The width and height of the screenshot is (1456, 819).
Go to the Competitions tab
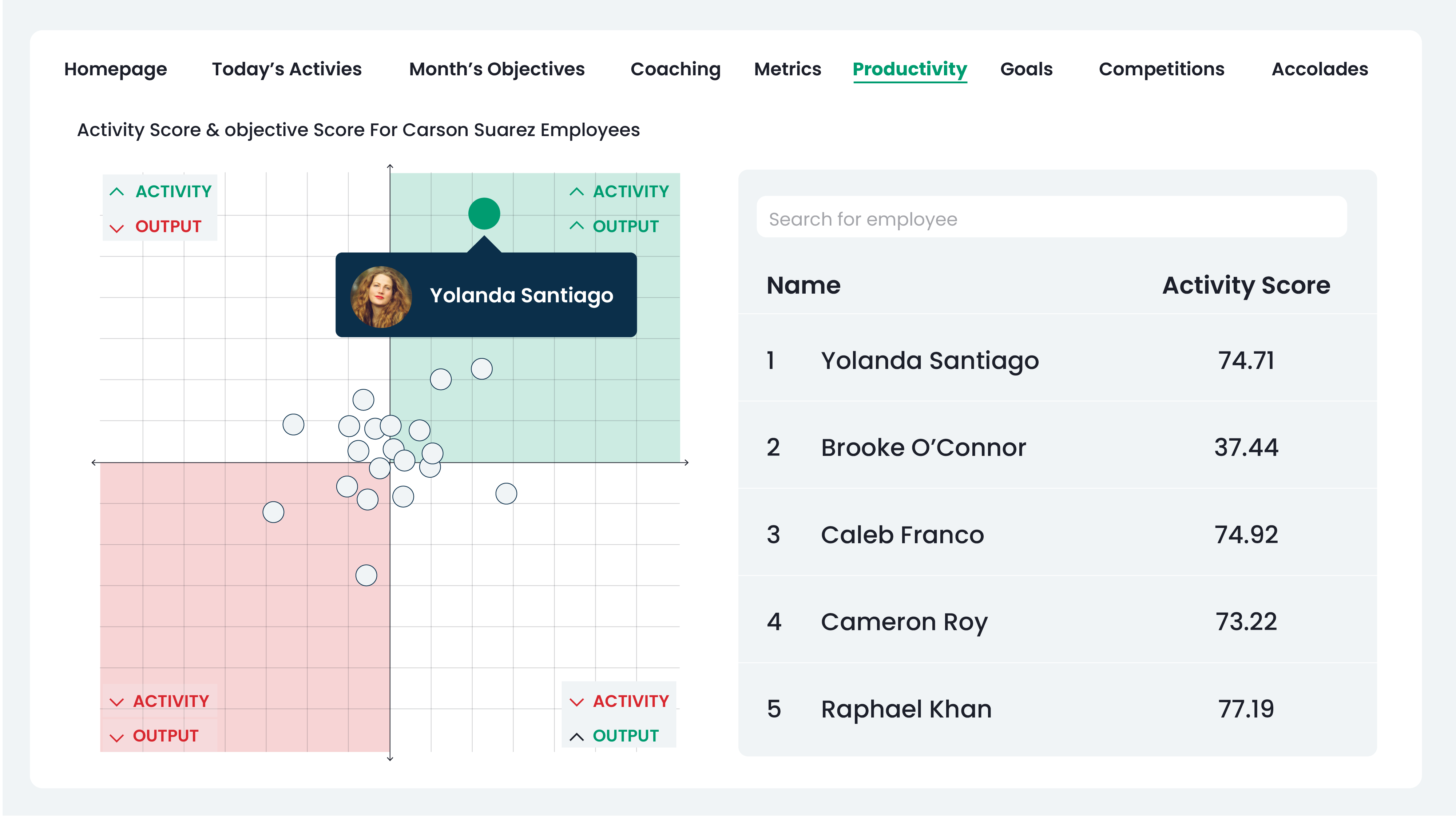[x=1161, y=69]
